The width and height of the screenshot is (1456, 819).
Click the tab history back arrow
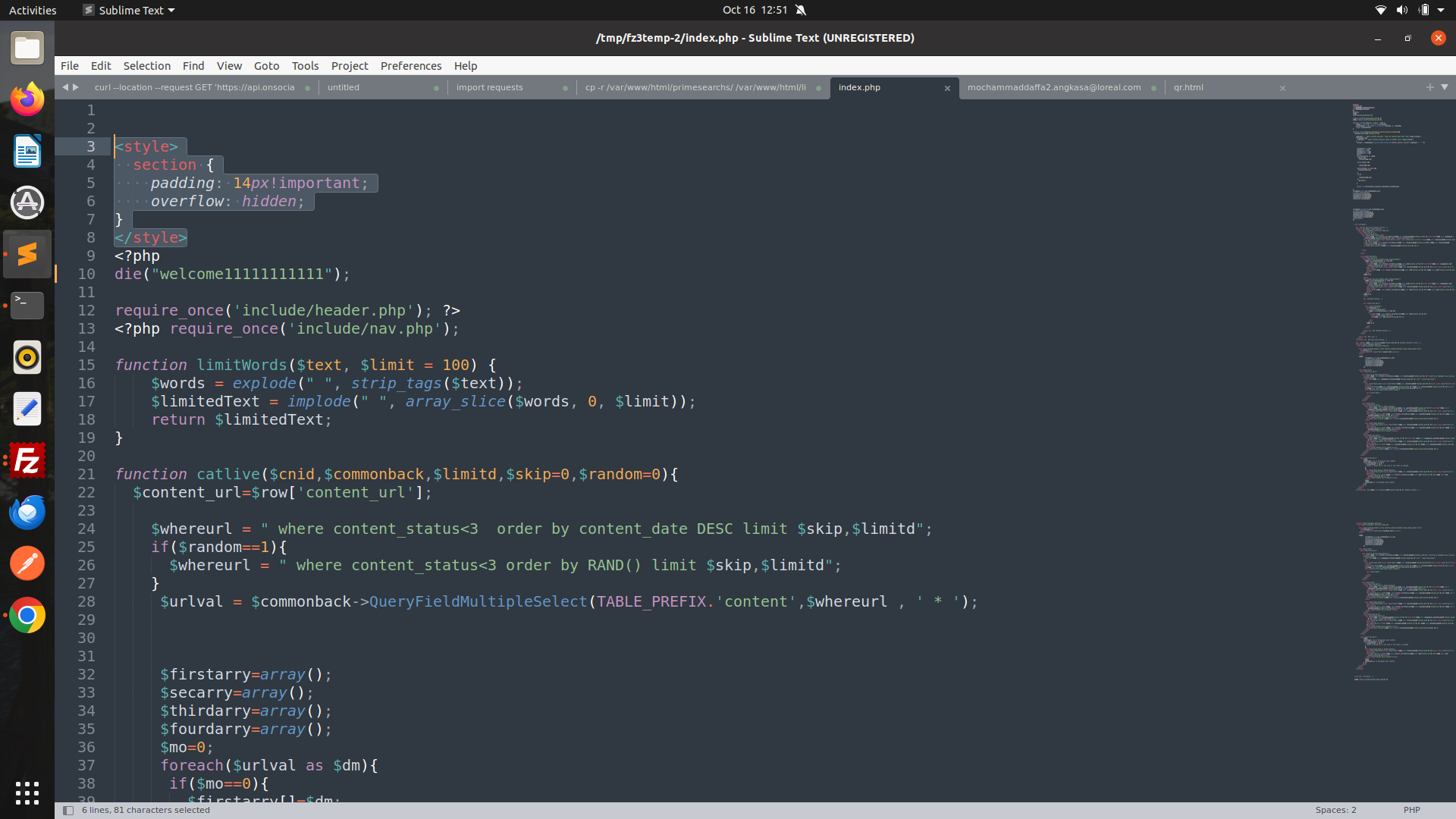pyautogui.click(x=65, y=87)
